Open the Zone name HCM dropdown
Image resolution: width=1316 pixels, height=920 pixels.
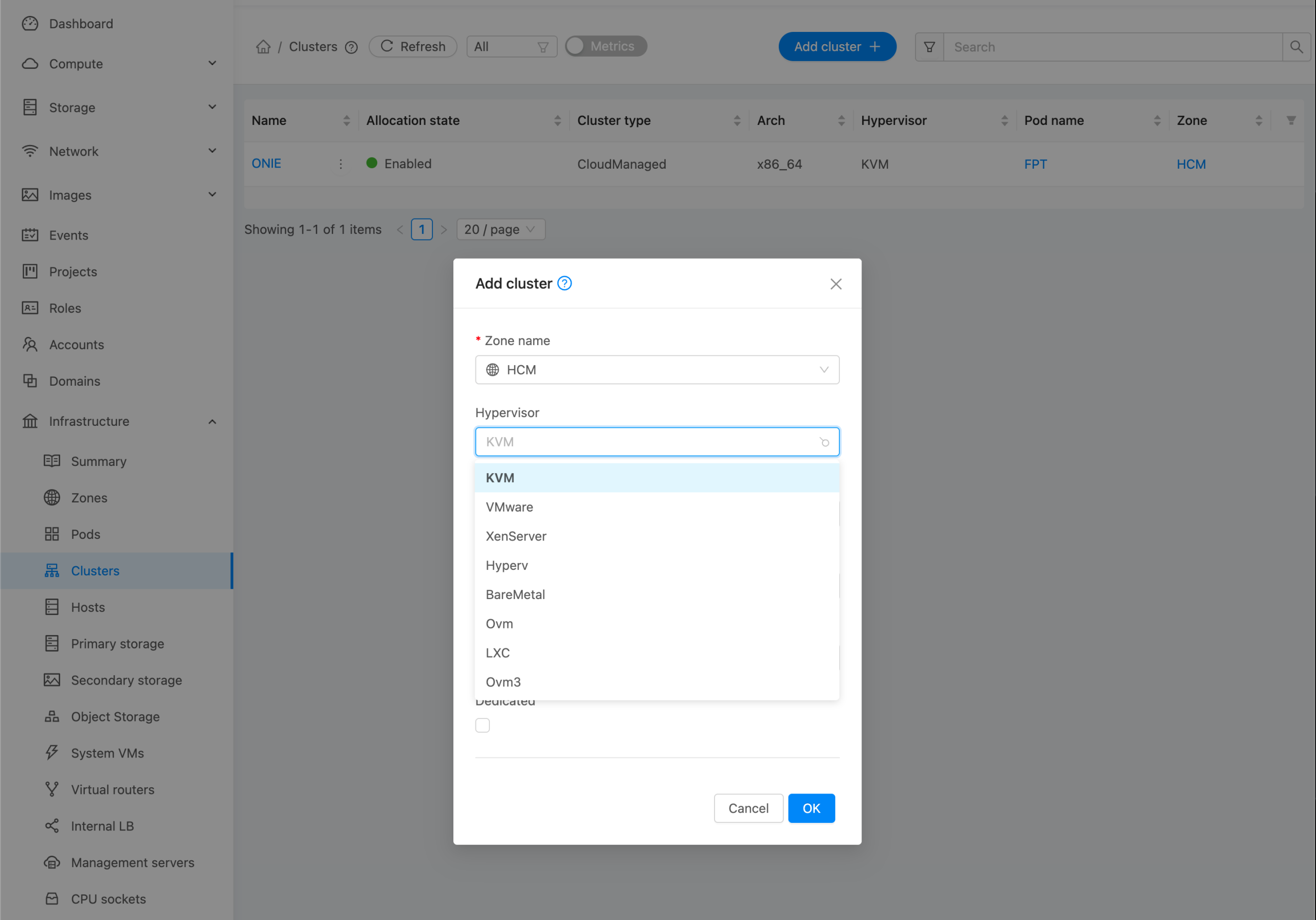point(657,370)
